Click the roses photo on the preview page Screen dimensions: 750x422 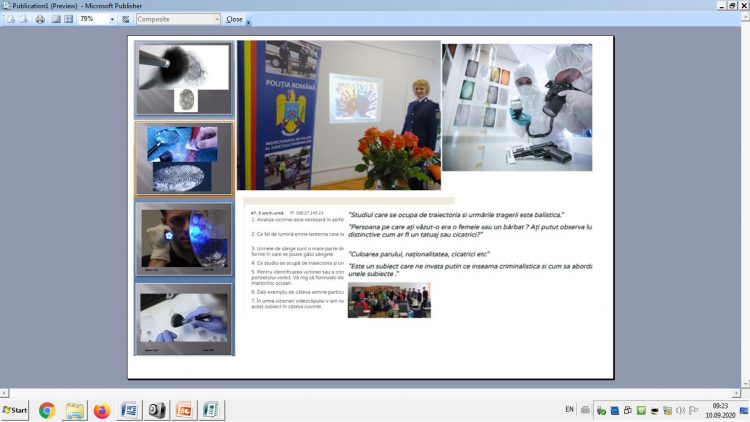tap(398, 157)
